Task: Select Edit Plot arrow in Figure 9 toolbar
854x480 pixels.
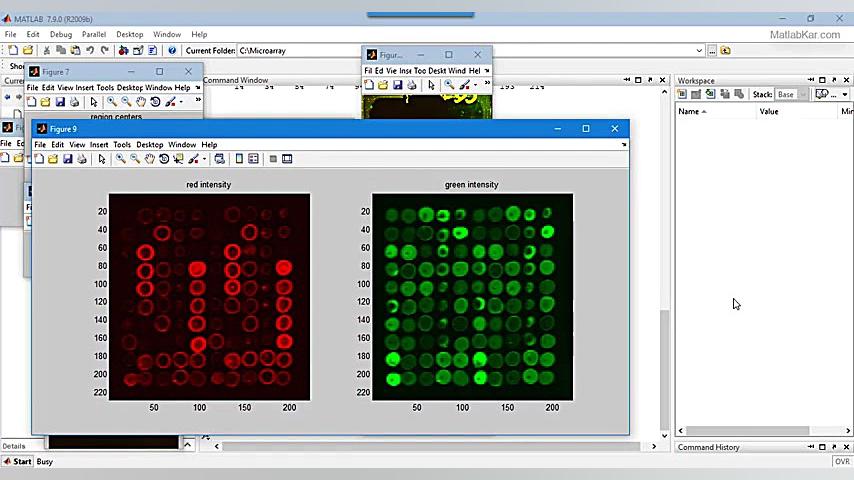Action: coord(102,159)
